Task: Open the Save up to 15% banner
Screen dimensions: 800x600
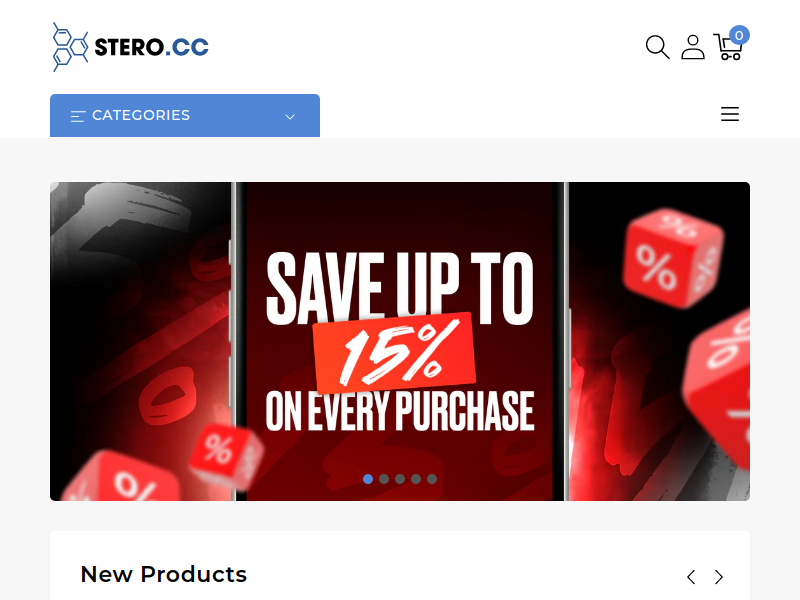Action: [x=400, y=341]
